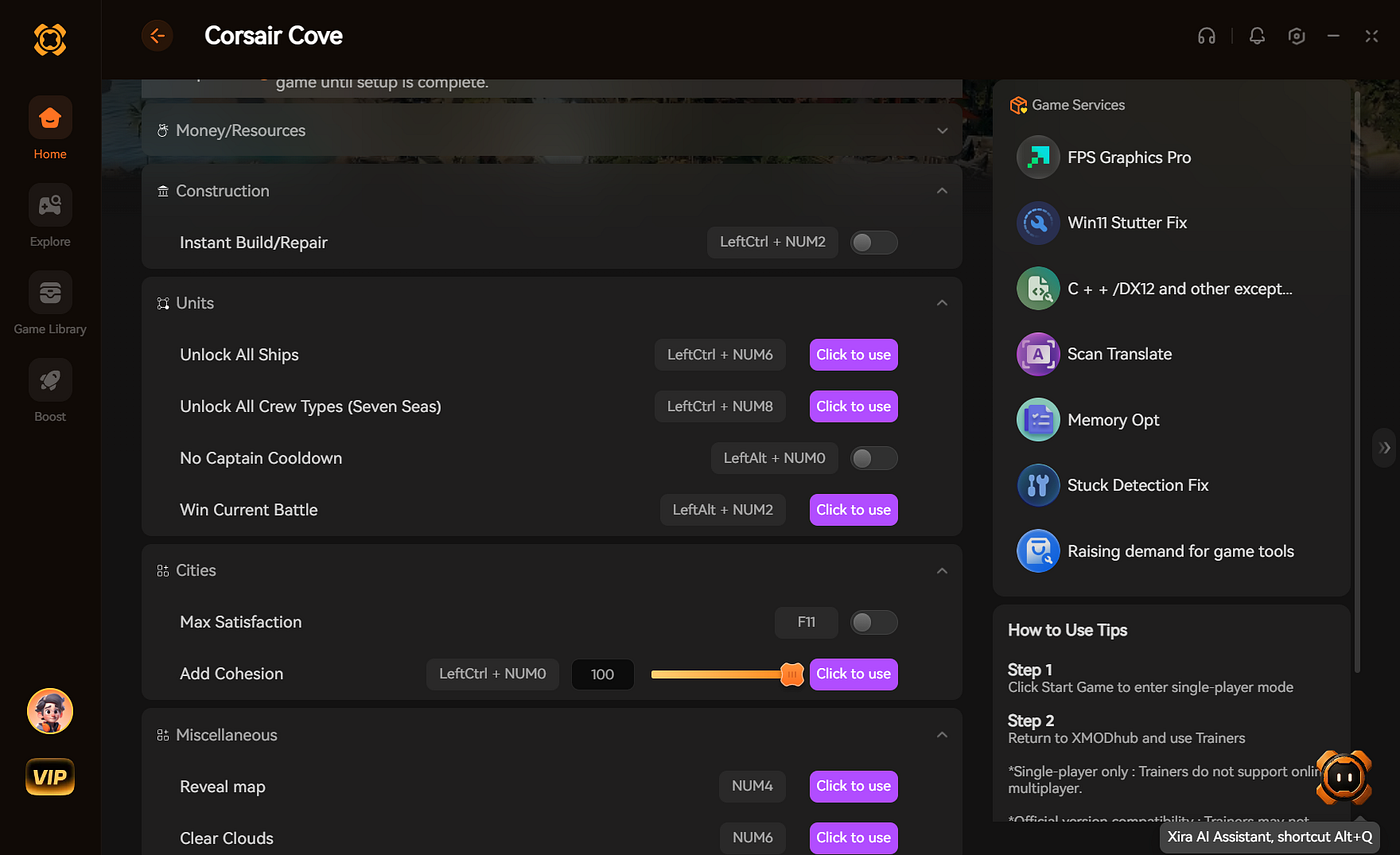Collapse the right side panel chevron
Viewport: 1400px width, 855px height.
[x=1384, y=447]
